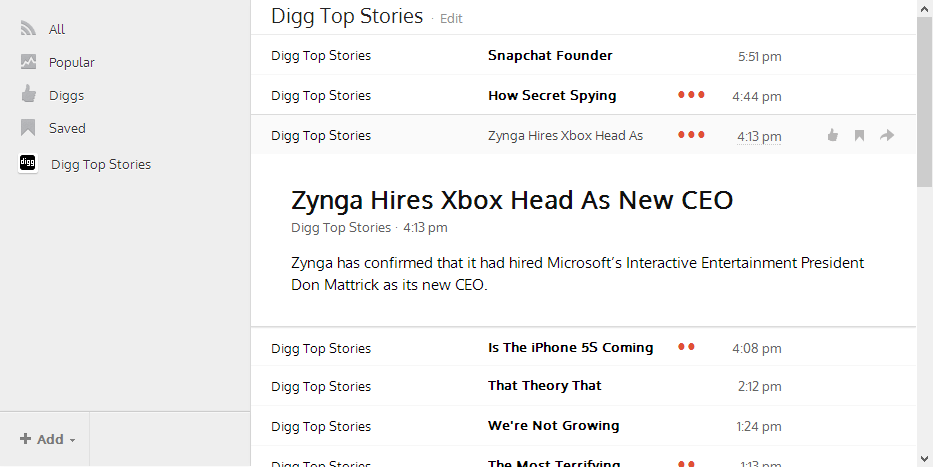Click the 2:12 pm time on That Theory row
This screenshot has width=933, height=467.
[x=760, y=387]
